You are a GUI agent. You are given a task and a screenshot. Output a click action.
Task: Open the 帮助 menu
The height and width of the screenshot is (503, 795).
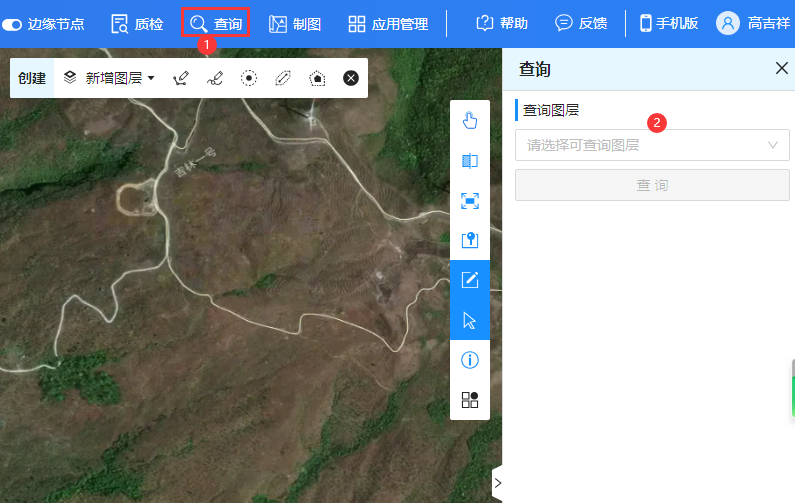[502, 23]
